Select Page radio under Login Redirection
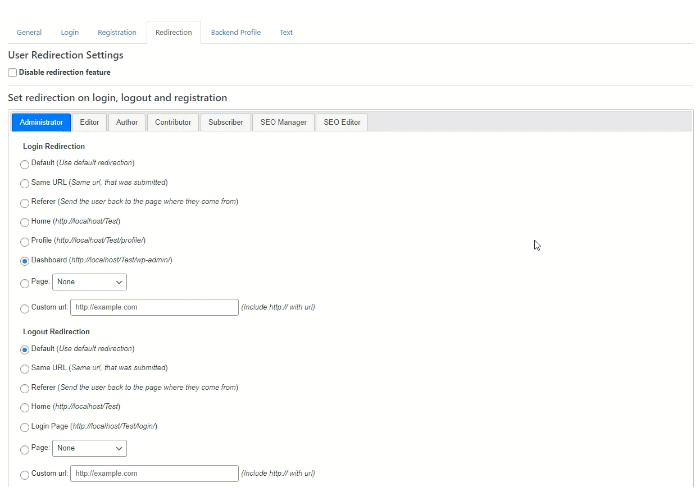Image resolution: width=700 pixels, height=500 pixels. (x=25, y=283)
